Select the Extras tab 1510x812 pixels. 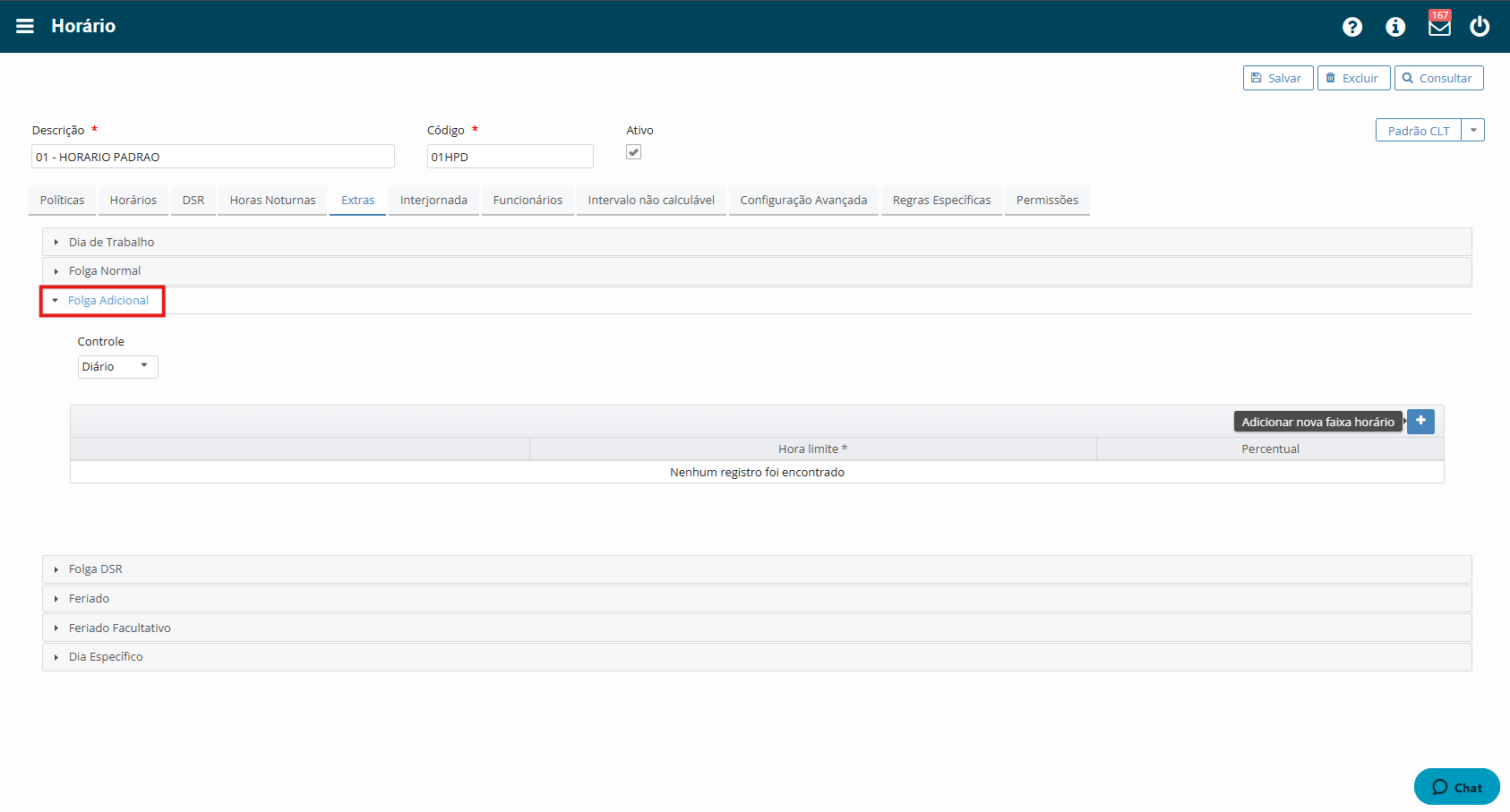point(357,201)
